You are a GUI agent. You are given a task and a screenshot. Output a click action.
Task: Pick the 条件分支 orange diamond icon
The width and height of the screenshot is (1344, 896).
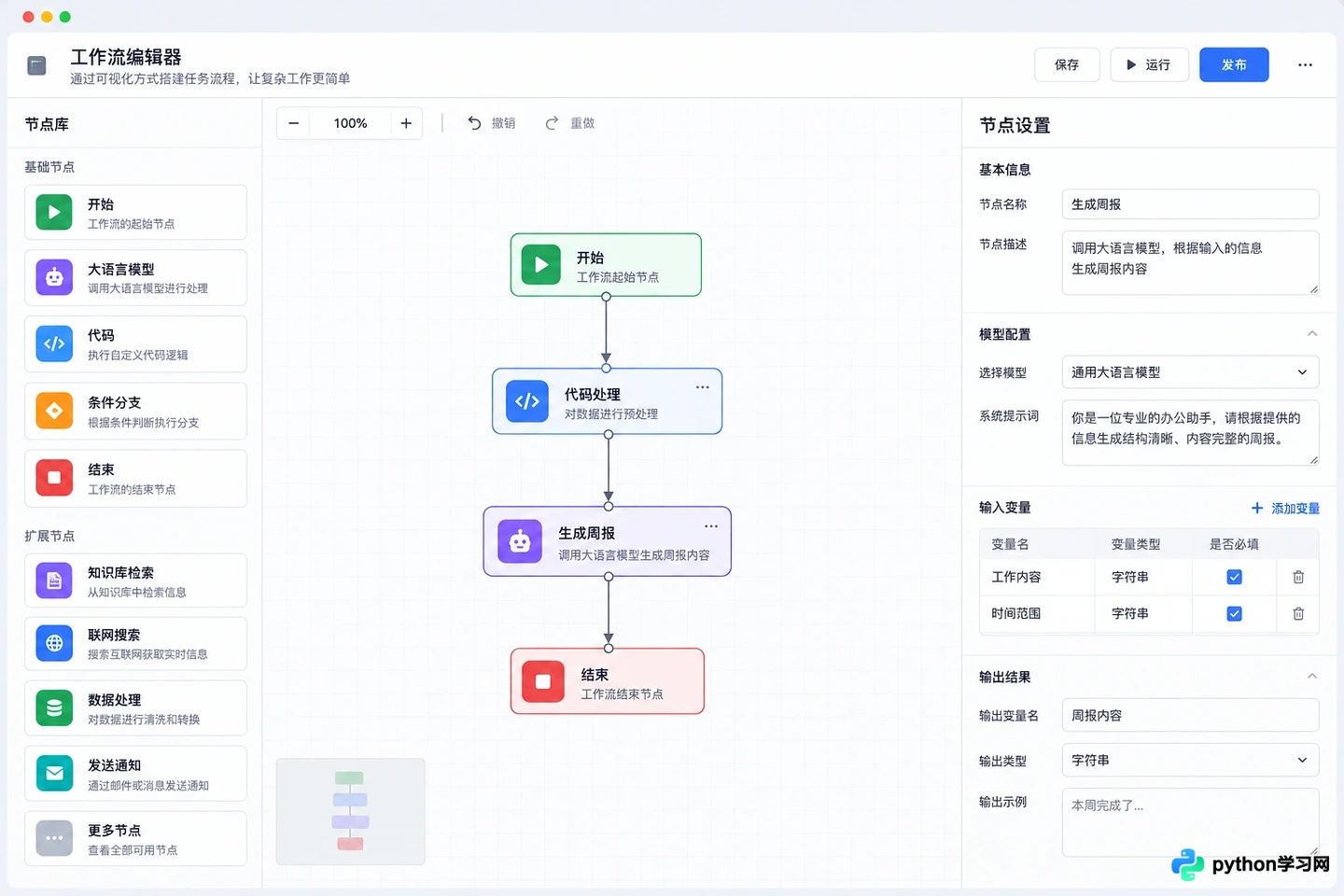pos(54,411)
